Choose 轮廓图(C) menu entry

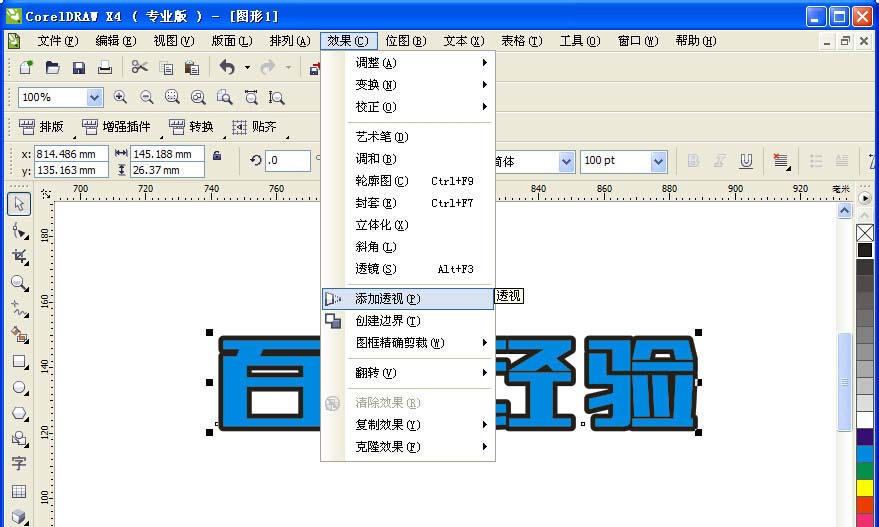point(408,181)
